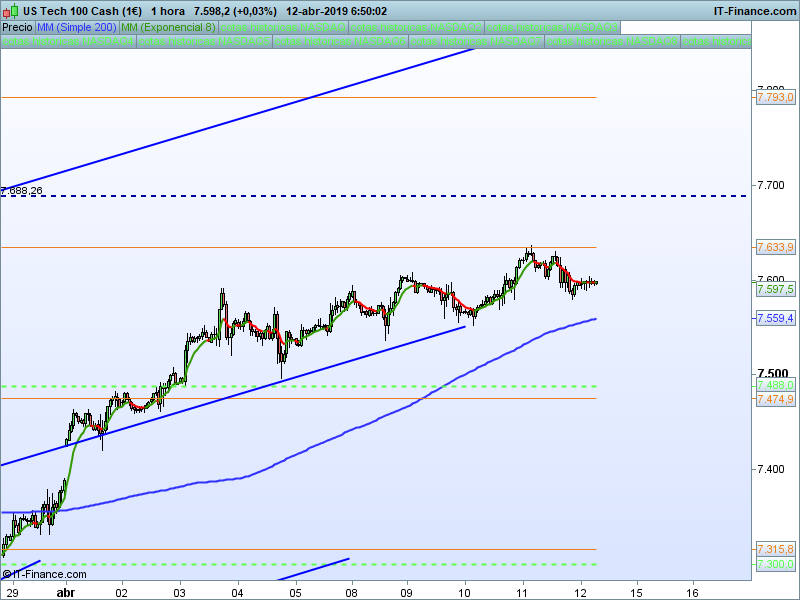Click the 12-abr-2019 6:50:02 timestamp
The image size is (800, 600).
[x=336, y=11]
